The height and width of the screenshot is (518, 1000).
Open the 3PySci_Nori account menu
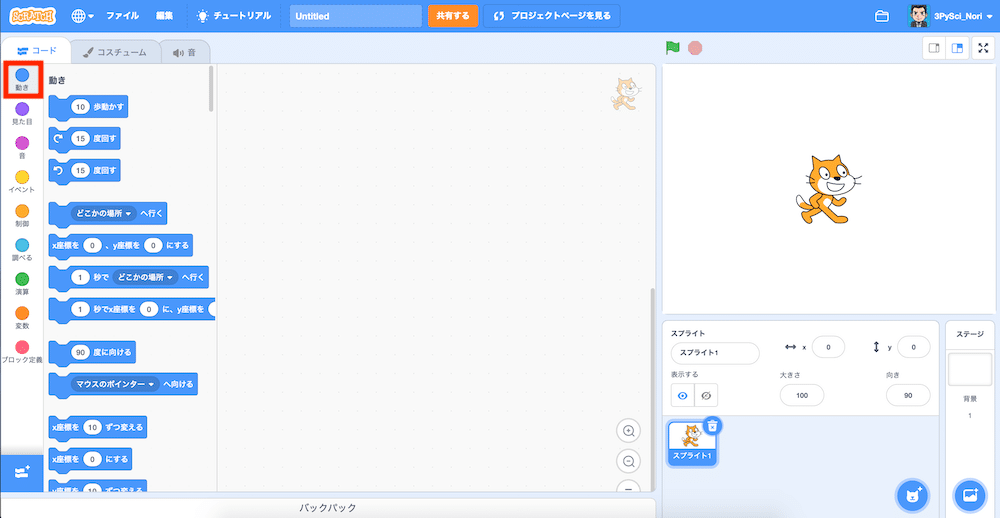pyautogui.click(x=950, y=17)
